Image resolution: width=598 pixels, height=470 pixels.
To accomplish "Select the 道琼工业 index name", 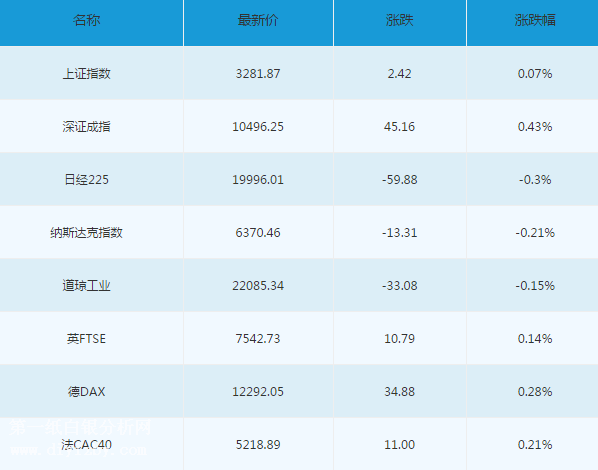I will point(87,285).
